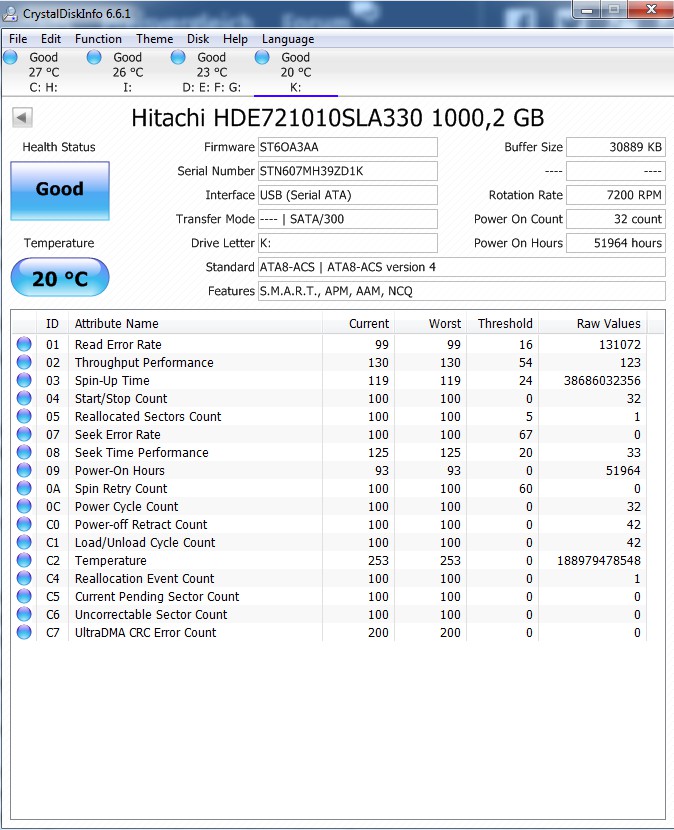Image resolution: width=674 pixels, height=830 pixels.
Task: Click the status orb for disk C: H:
Action: pos(11,57)
